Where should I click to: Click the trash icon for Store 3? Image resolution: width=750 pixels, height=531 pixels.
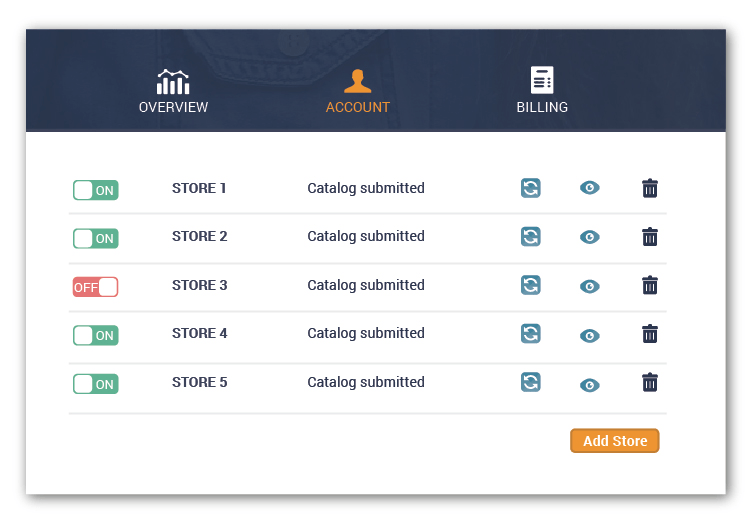(x=650, y=285)
